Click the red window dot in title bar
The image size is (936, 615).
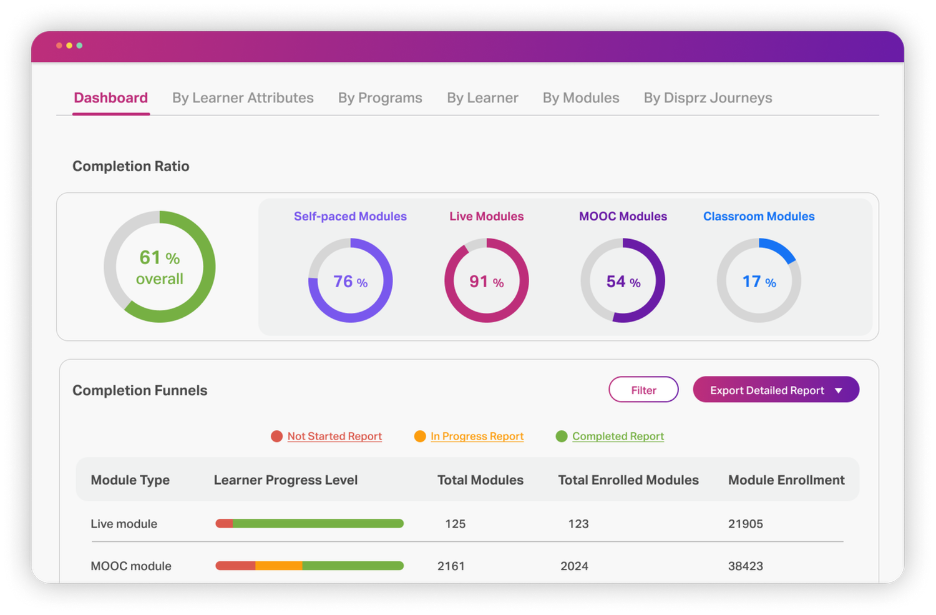(59, 46)
